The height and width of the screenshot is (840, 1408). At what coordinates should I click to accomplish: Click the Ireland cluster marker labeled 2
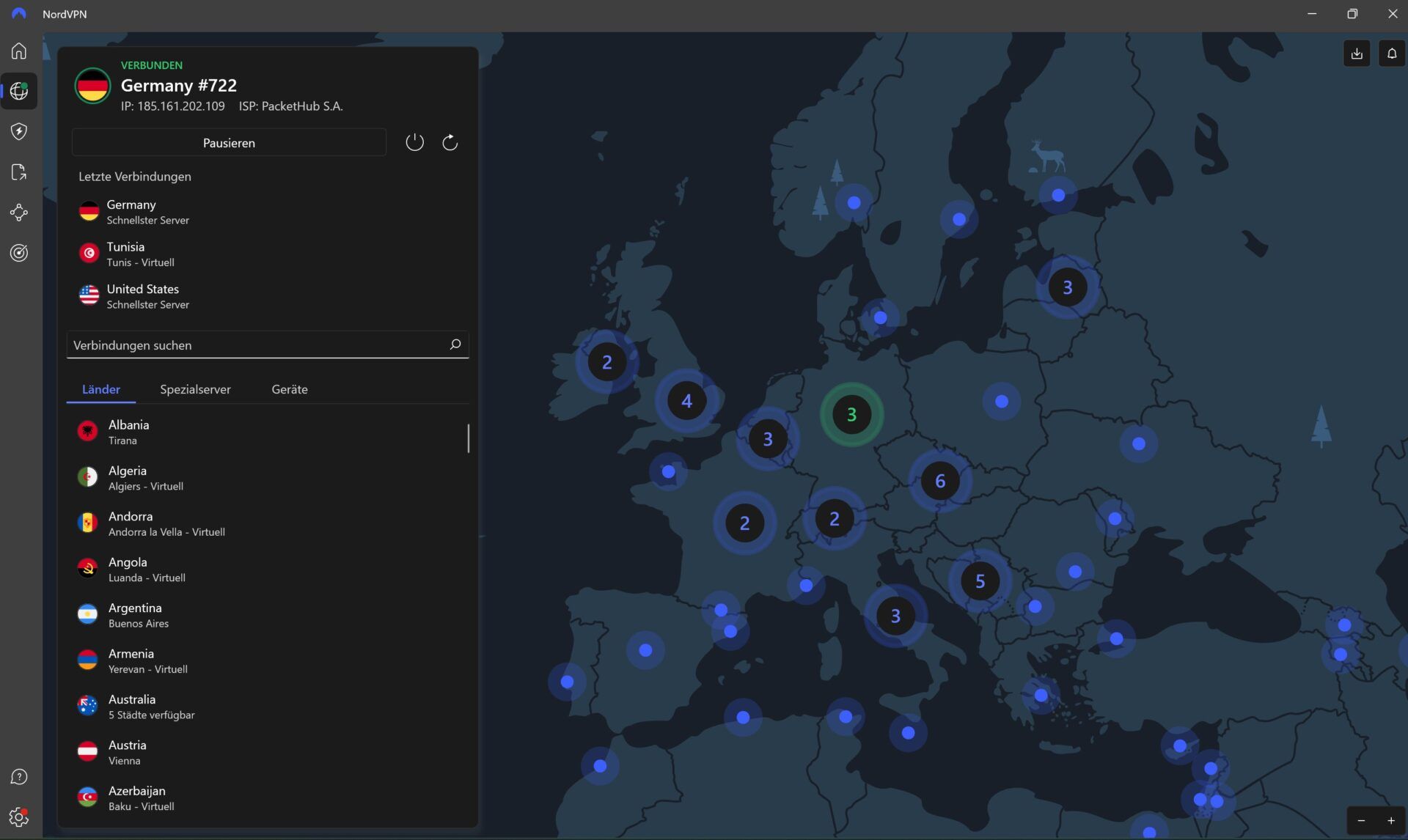[606, 362]
